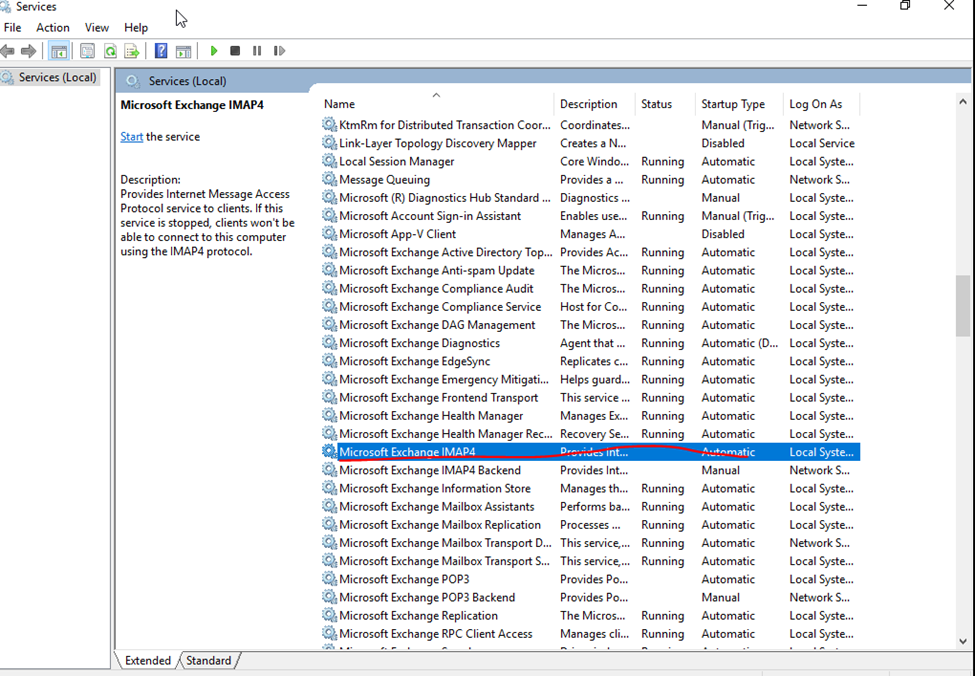This screenshot has height=676, width=975.
Task: Toggle Show/Hide Console Tree icon
Action: 59,51
